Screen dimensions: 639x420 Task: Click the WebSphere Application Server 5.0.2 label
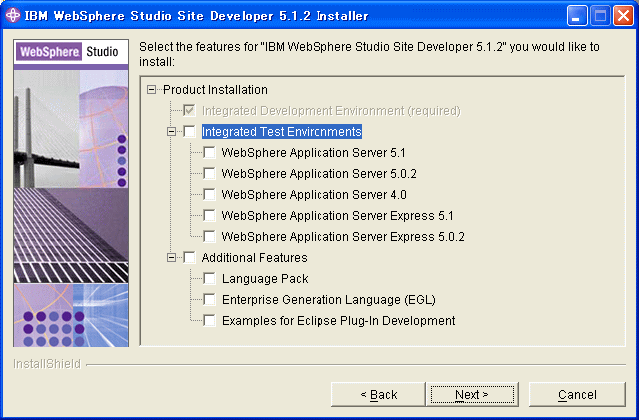[319, 174]
